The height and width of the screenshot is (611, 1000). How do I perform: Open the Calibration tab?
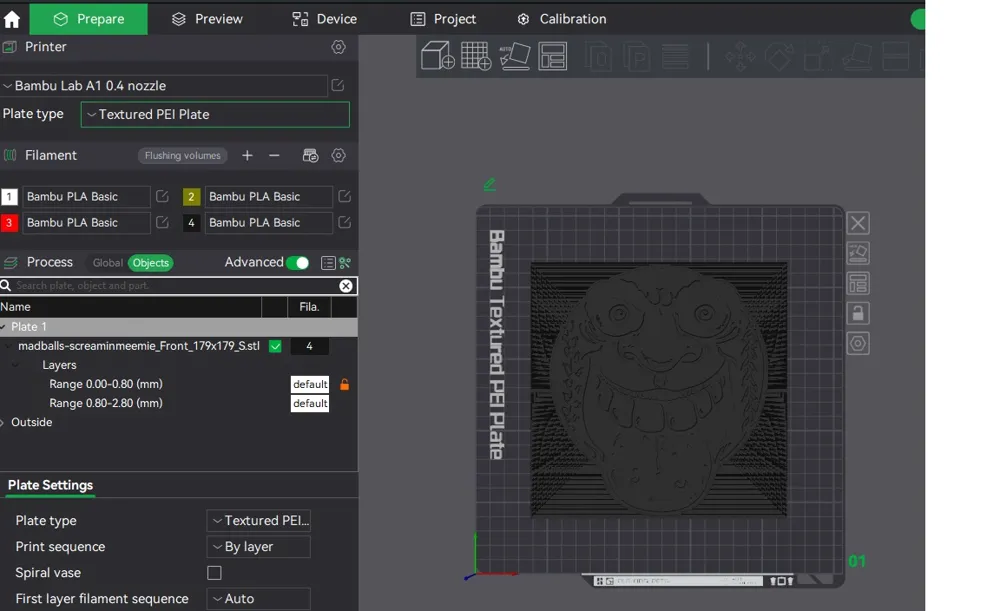(562, 19)
